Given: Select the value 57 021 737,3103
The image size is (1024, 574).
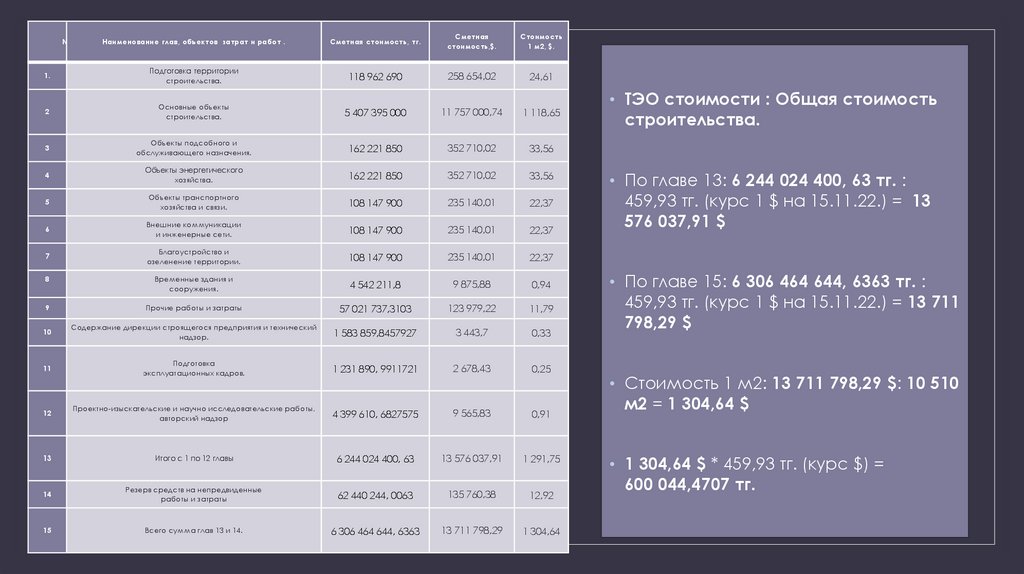Looking at the screenshot, I should (375, 308).
